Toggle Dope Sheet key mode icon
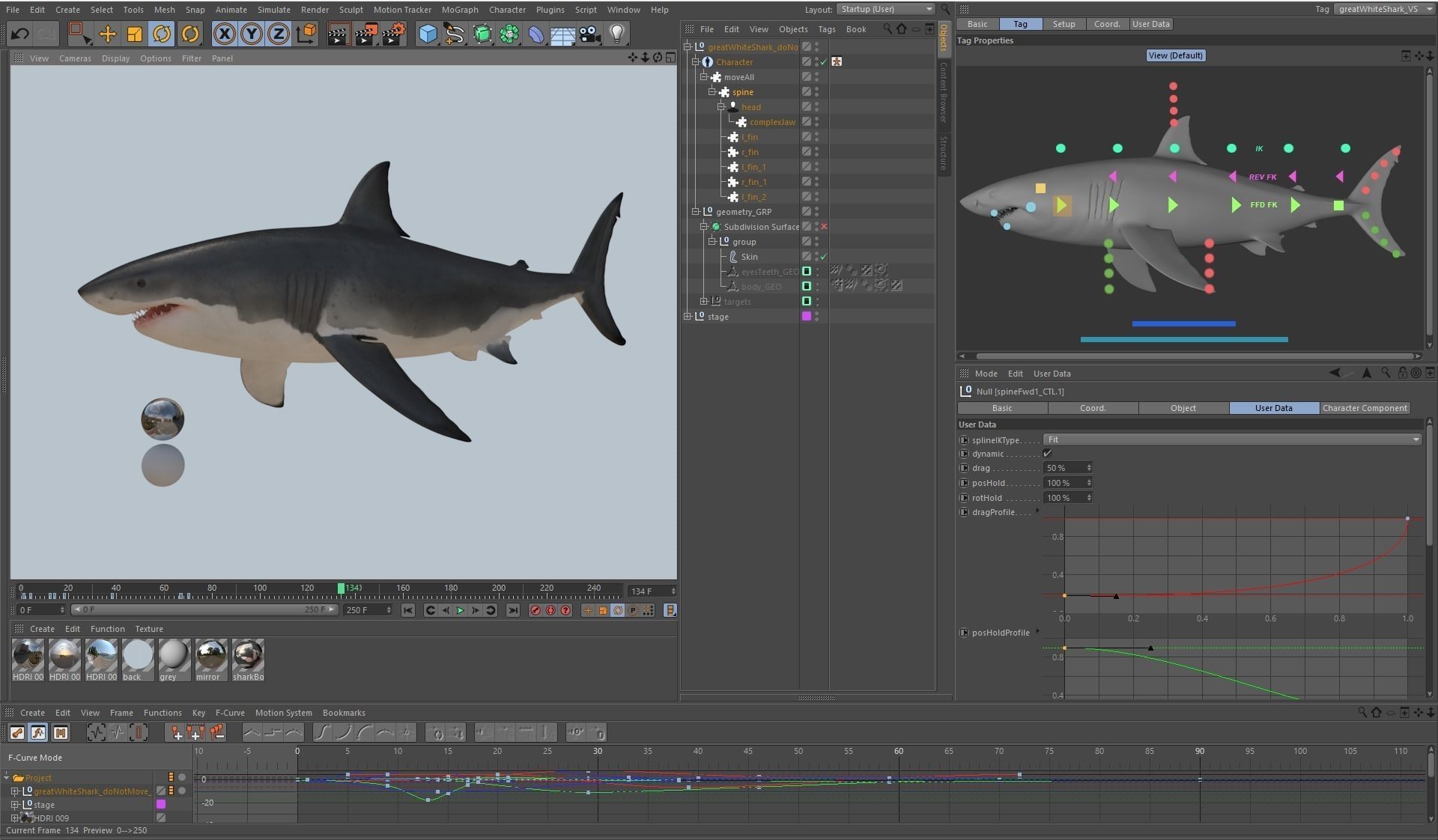This screenshot has height=840, width=1438. pos(17,733)
